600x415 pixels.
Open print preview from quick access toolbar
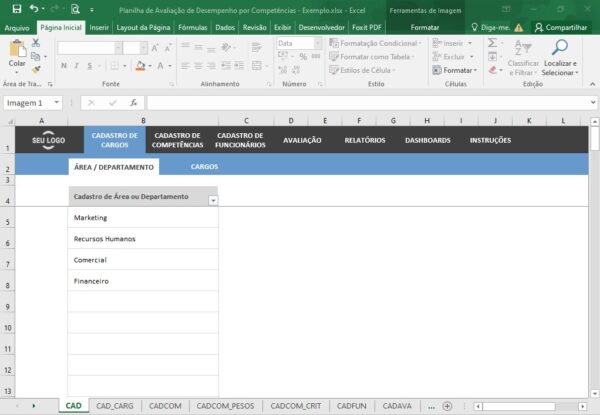tap(75, 9)
